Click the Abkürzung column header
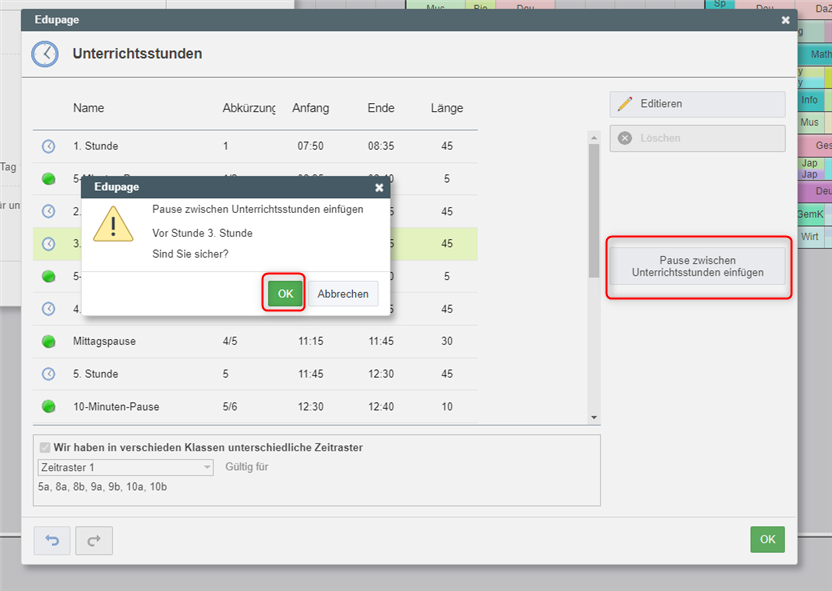Screen dimensions: 832x591 [x=249, y=108]
